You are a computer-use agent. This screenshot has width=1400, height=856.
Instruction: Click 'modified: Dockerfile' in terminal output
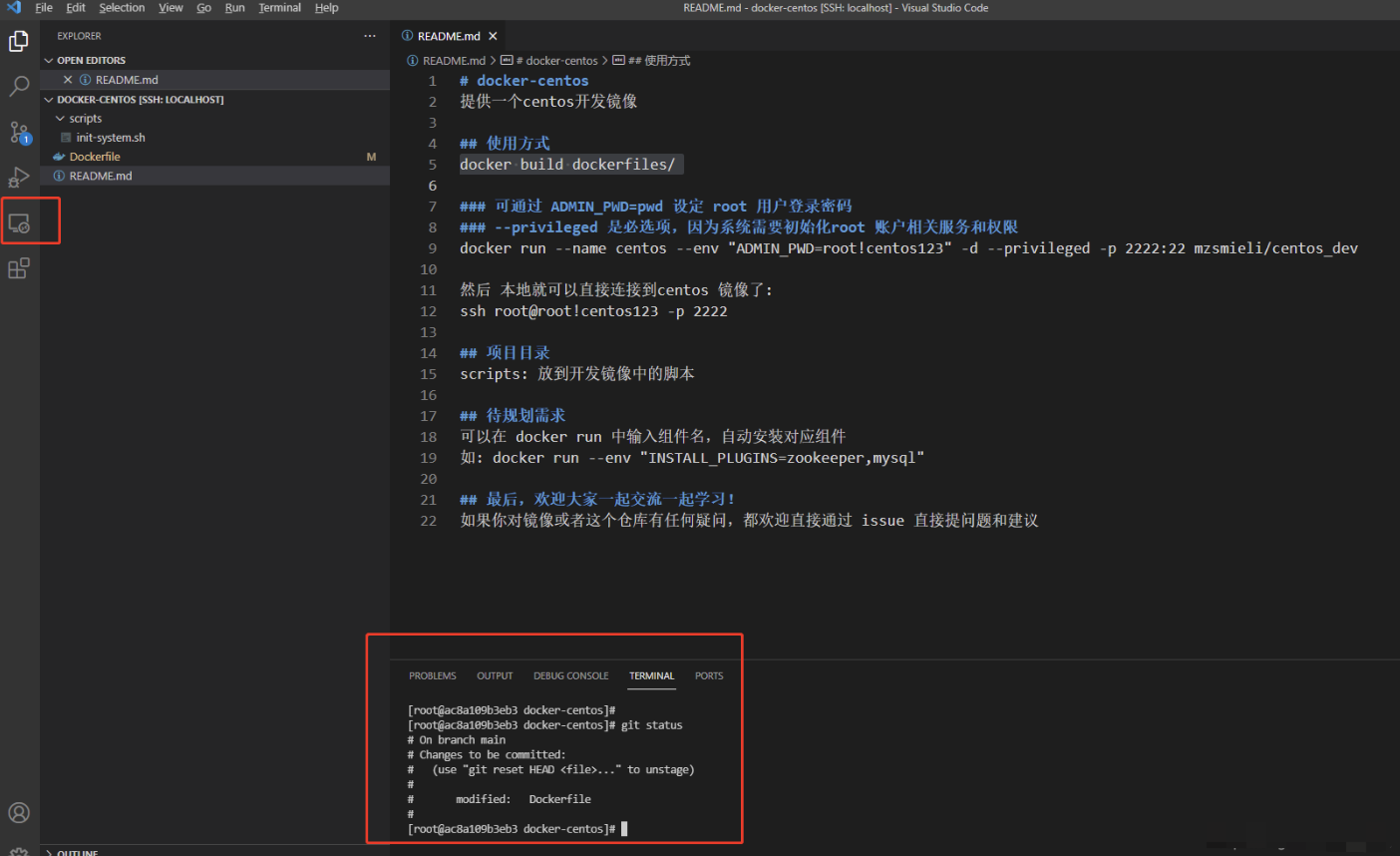click(x=524, y=799)
